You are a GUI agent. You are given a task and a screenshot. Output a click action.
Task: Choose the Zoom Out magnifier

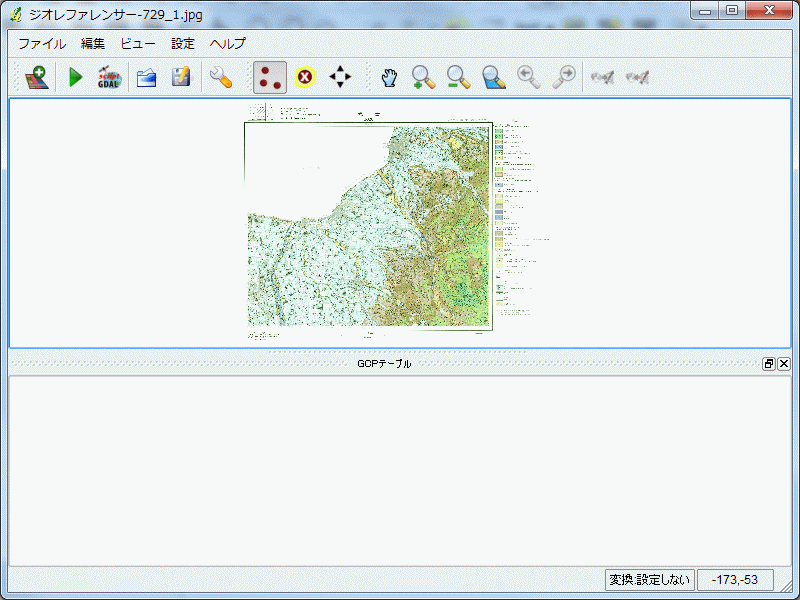point(458,77)
